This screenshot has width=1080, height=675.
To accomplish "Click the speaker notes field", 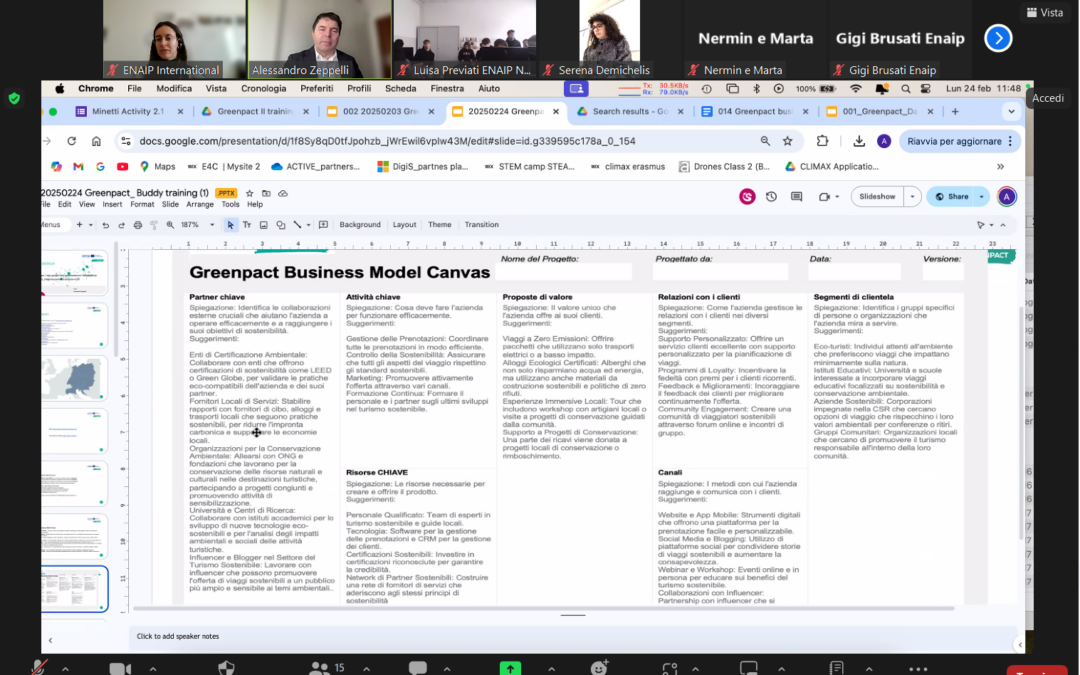I will [572, 637].
